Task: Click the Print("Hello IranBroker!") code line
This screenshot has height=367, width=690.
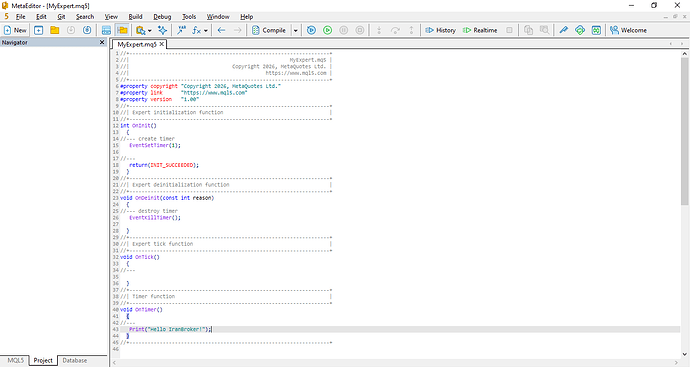Action: coord(170,329)
